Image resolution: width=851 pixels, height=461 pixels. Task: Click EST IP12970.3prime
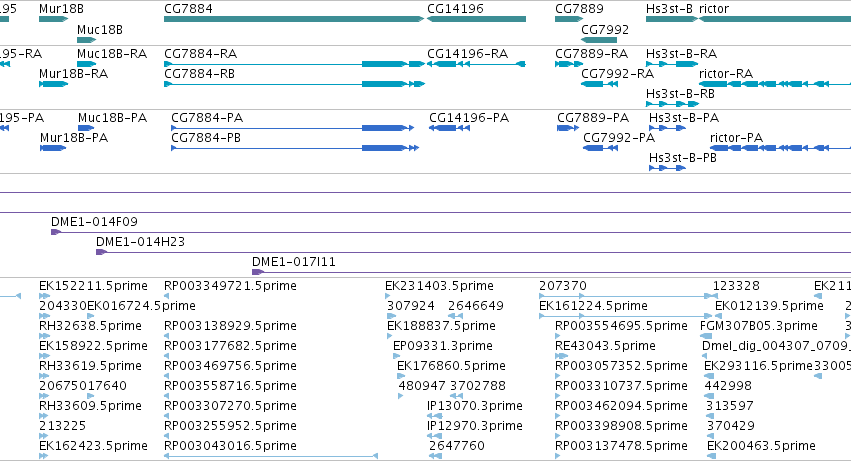coord(475,426)
